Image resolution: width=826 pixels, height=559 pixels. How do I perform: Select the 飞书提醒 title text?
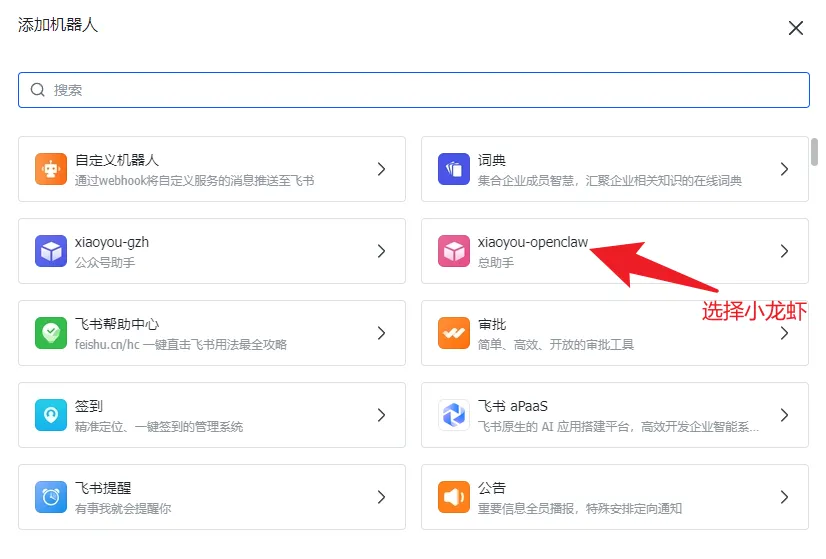(x=103, y=488)
